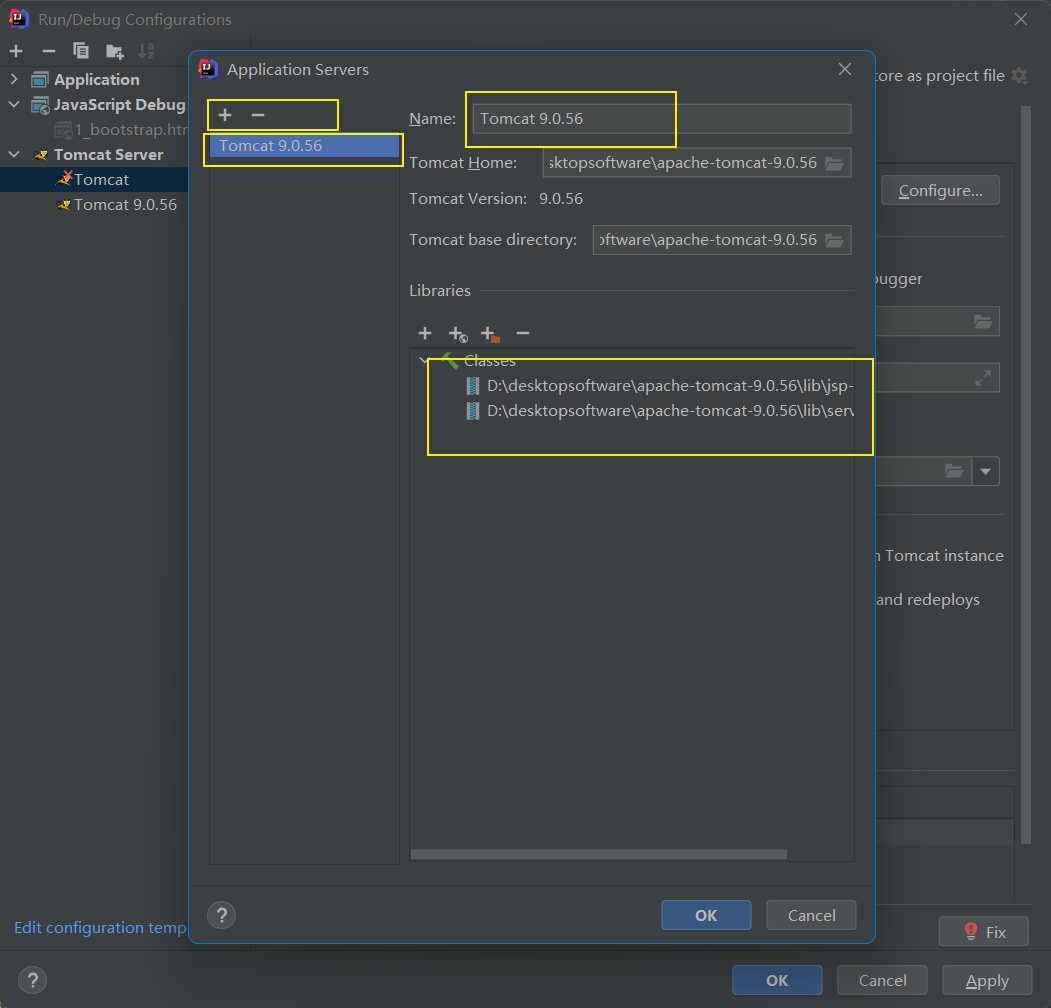Click OK in Application Servers dialog

point(706,915)
